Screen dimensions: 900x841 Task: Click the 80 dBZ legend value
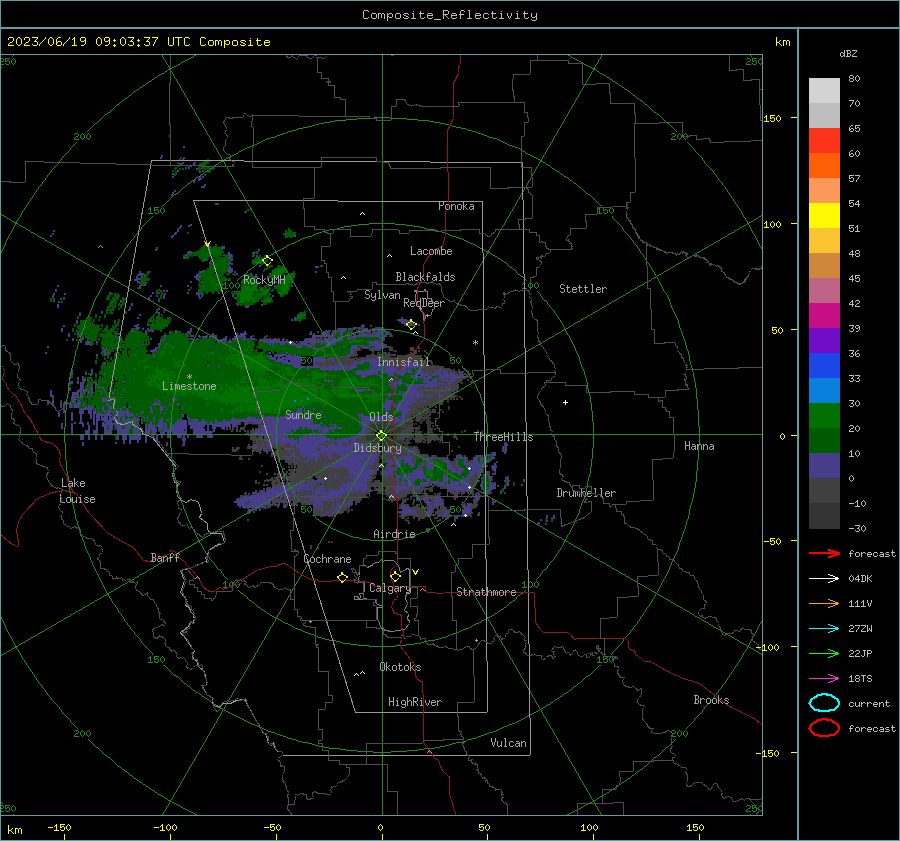(854, 79)
